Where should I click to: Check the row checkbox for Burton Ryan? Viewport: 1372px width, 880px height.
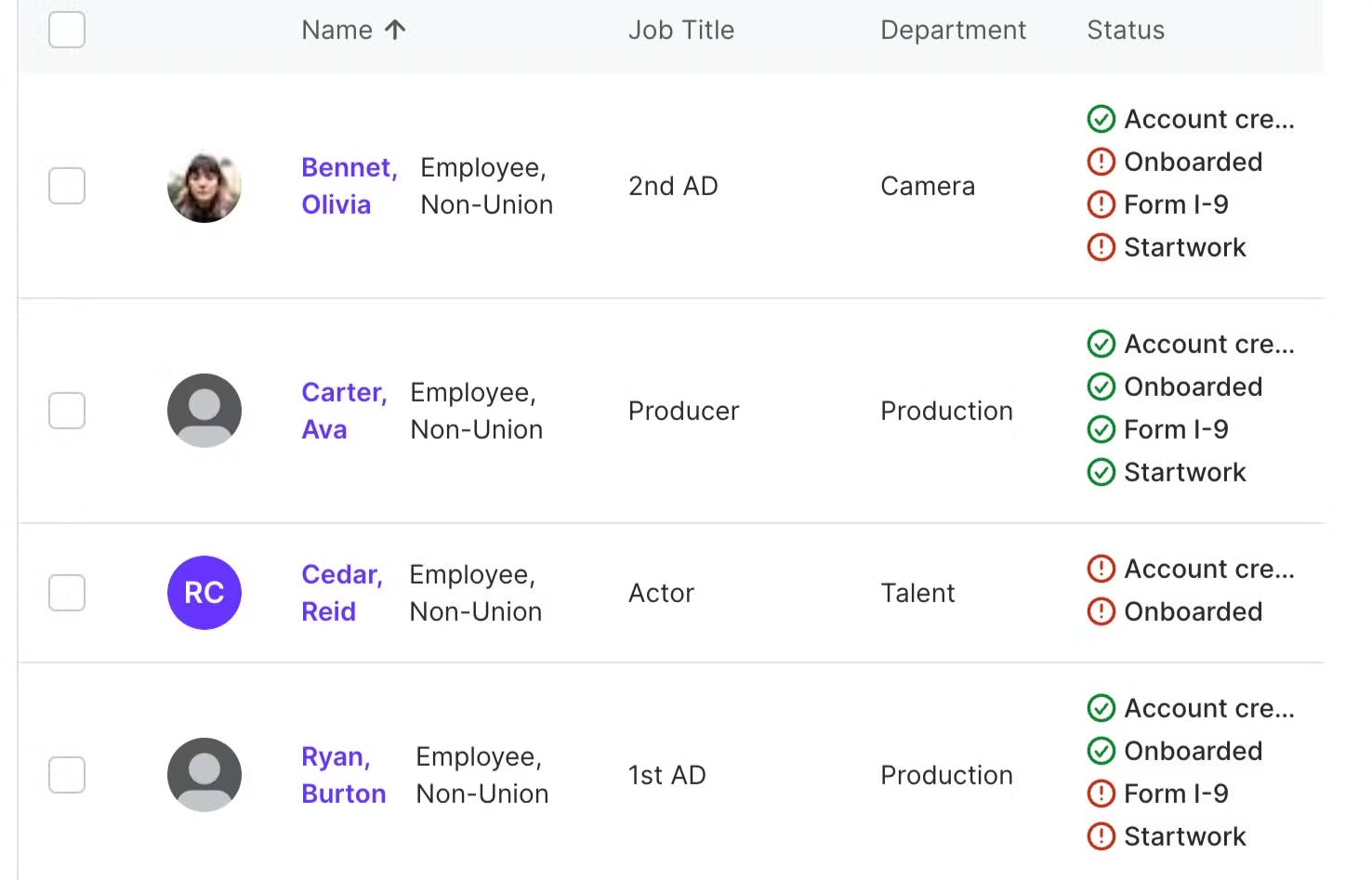pyautogui.click(x=67, y=775)
